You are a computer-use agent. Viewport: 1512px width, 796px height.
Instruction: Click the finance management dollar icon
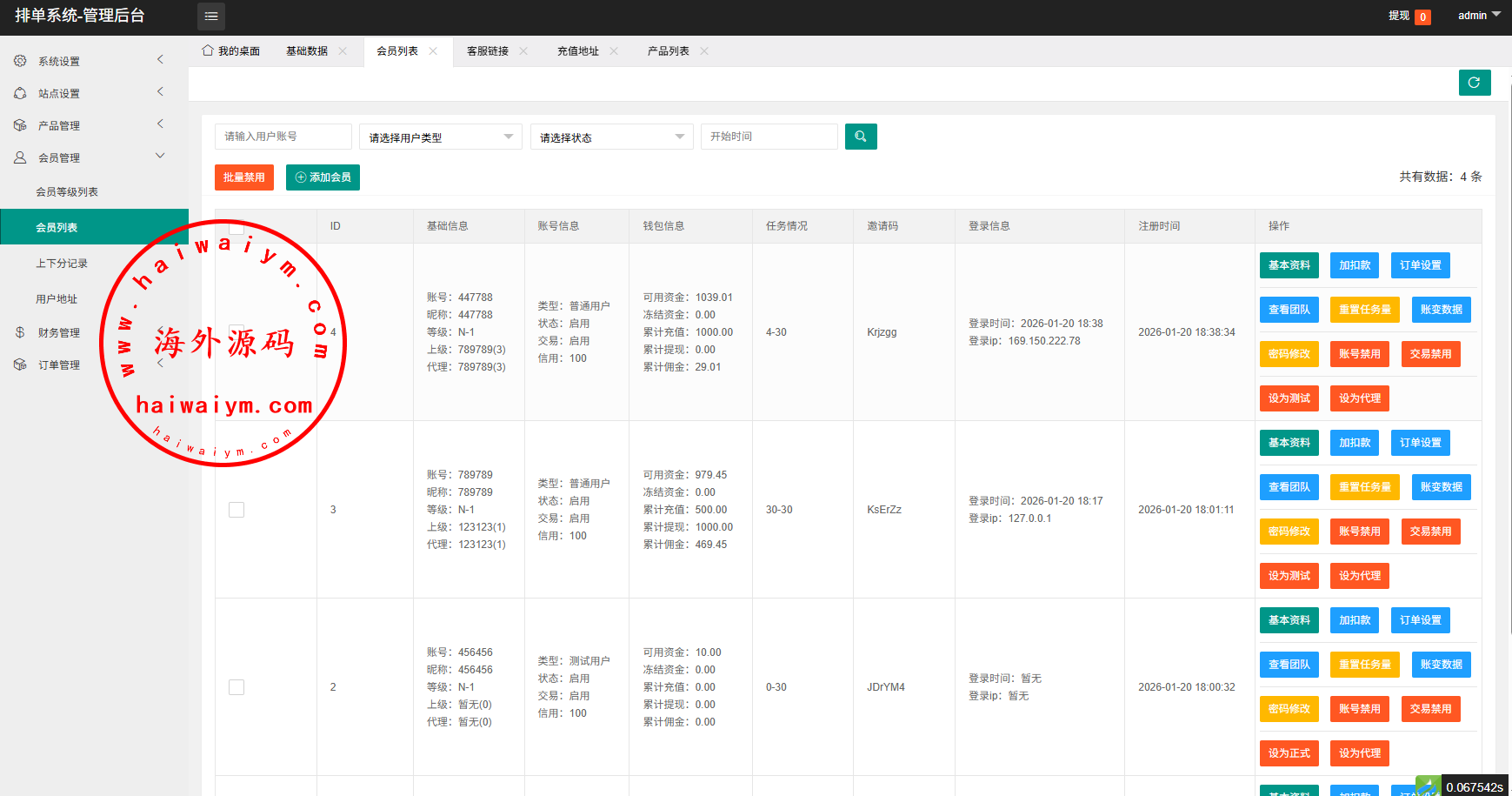click(20, 332)
